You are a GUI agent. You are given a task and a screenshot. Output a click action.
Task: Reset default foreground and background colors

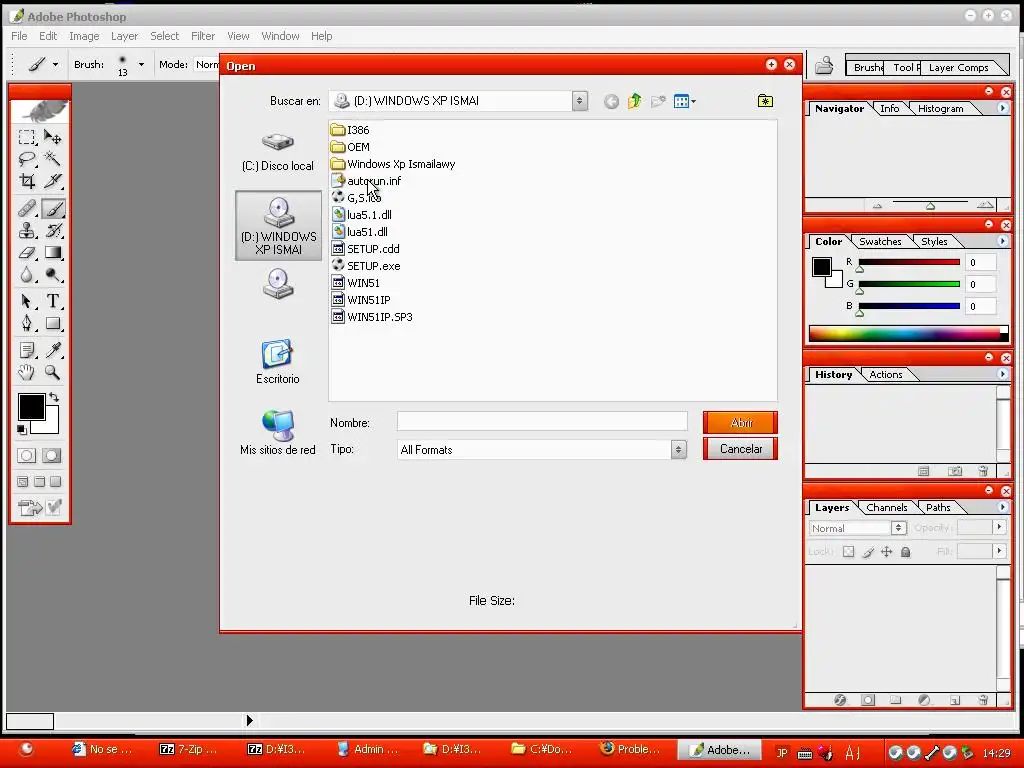click(22, 430)
